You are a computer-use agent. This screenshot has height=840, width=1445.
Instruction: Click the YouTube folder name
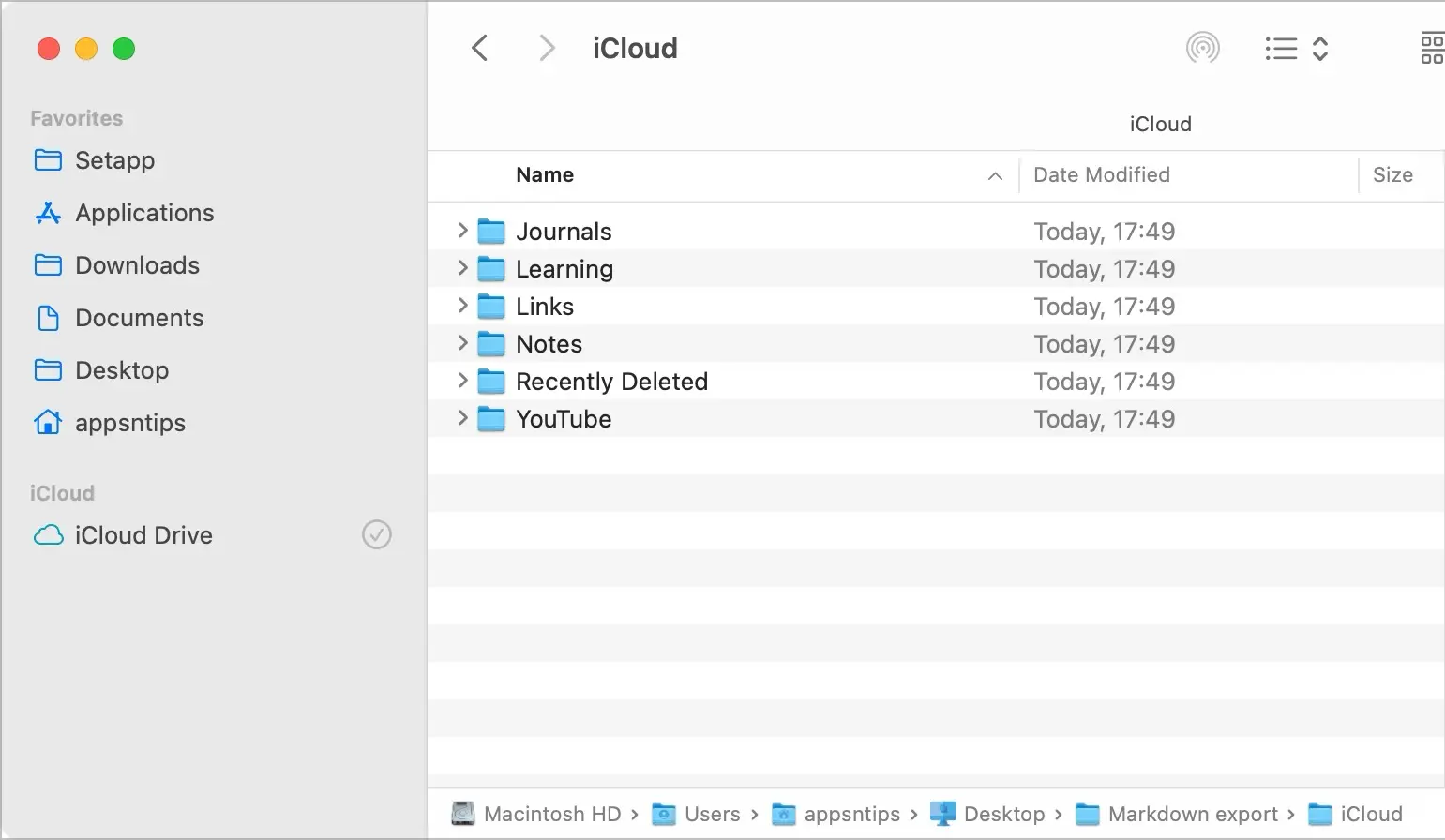point(564,419)
